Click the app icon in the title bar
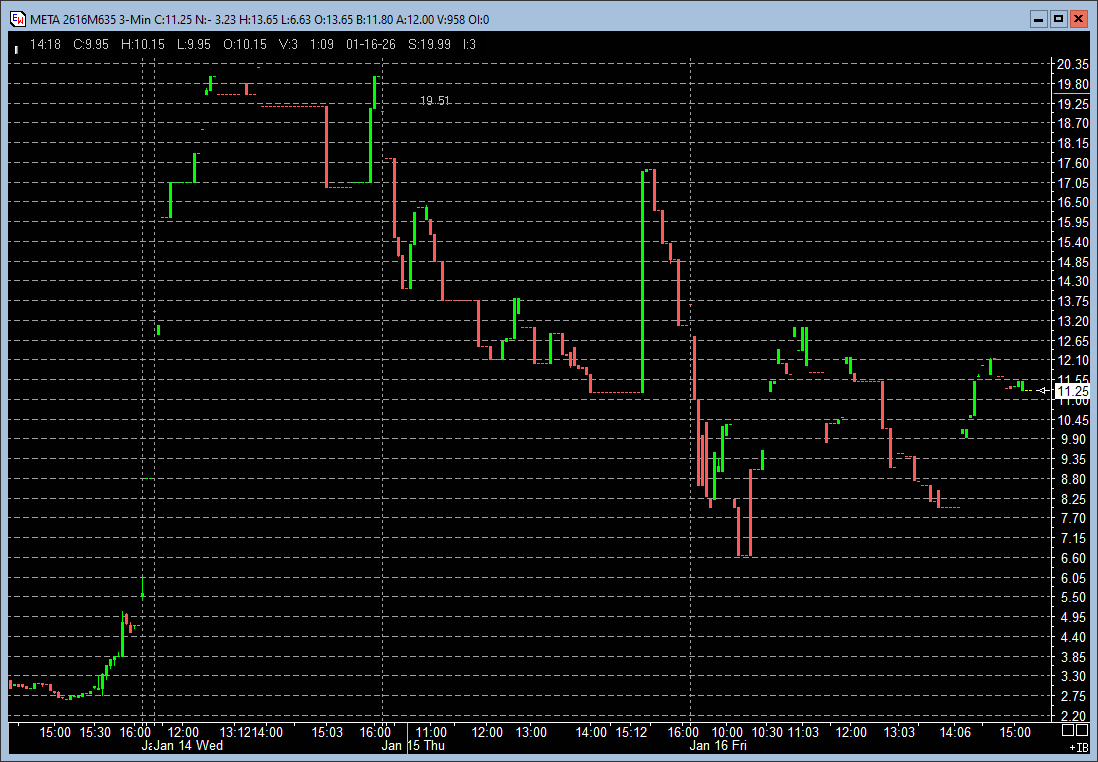The height and width of the screenshot is (762, 1098). [18, 19]
